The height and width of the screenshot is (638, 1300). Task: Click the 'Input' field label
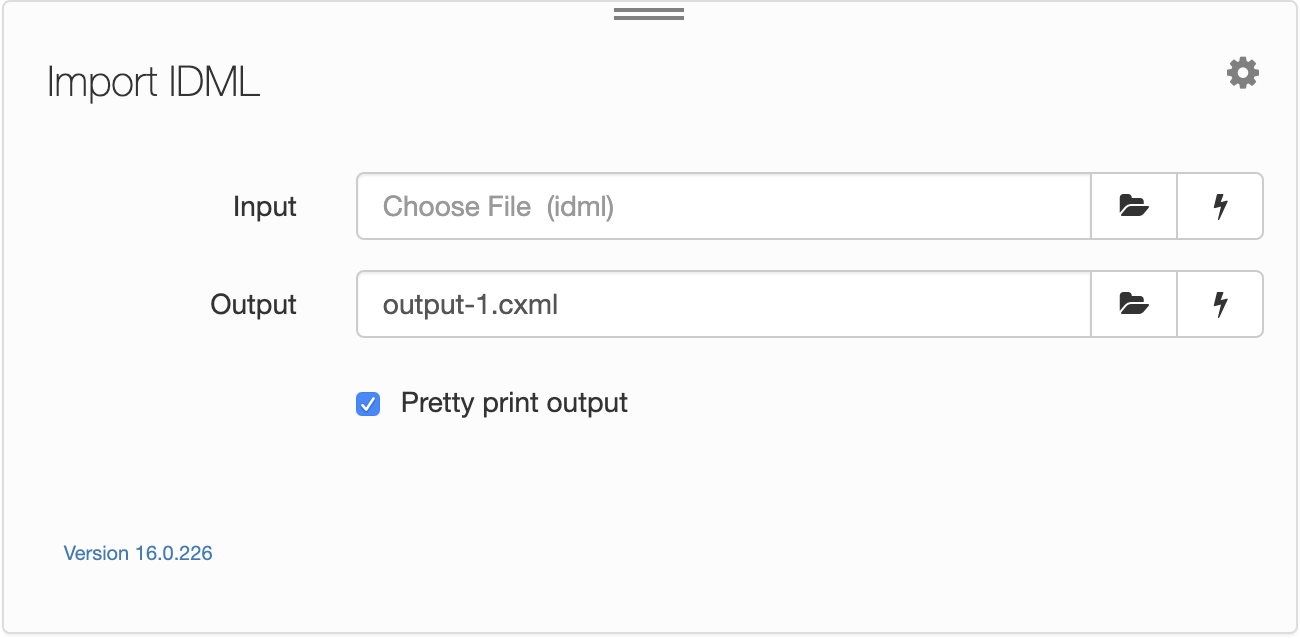265,207
